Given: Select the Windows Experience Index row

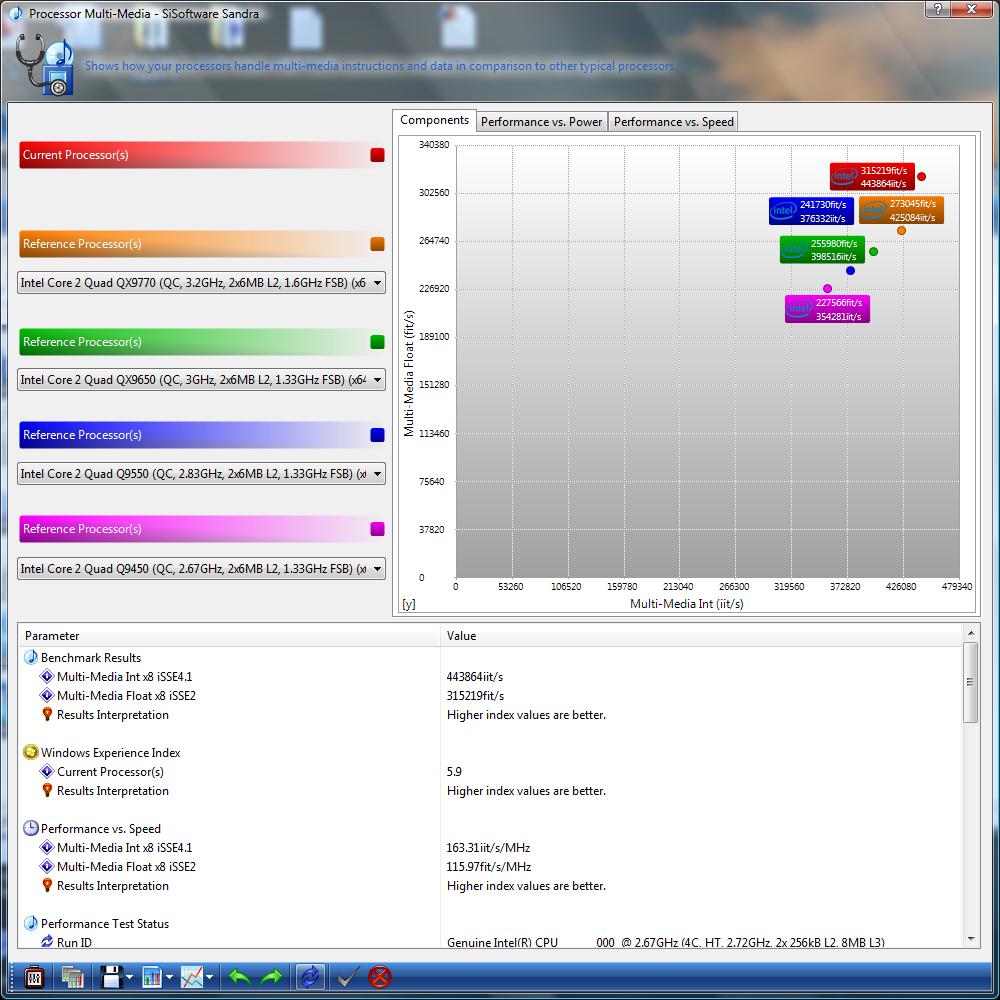Looking at the screenshot, I should click(x=491, y=753).
